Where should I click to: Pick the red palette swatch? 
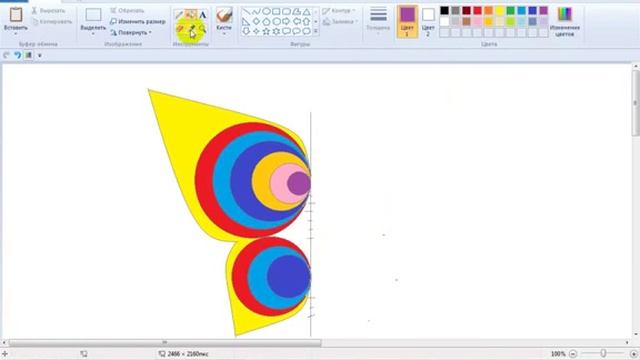pyautogui.click(x=478, y=11)
